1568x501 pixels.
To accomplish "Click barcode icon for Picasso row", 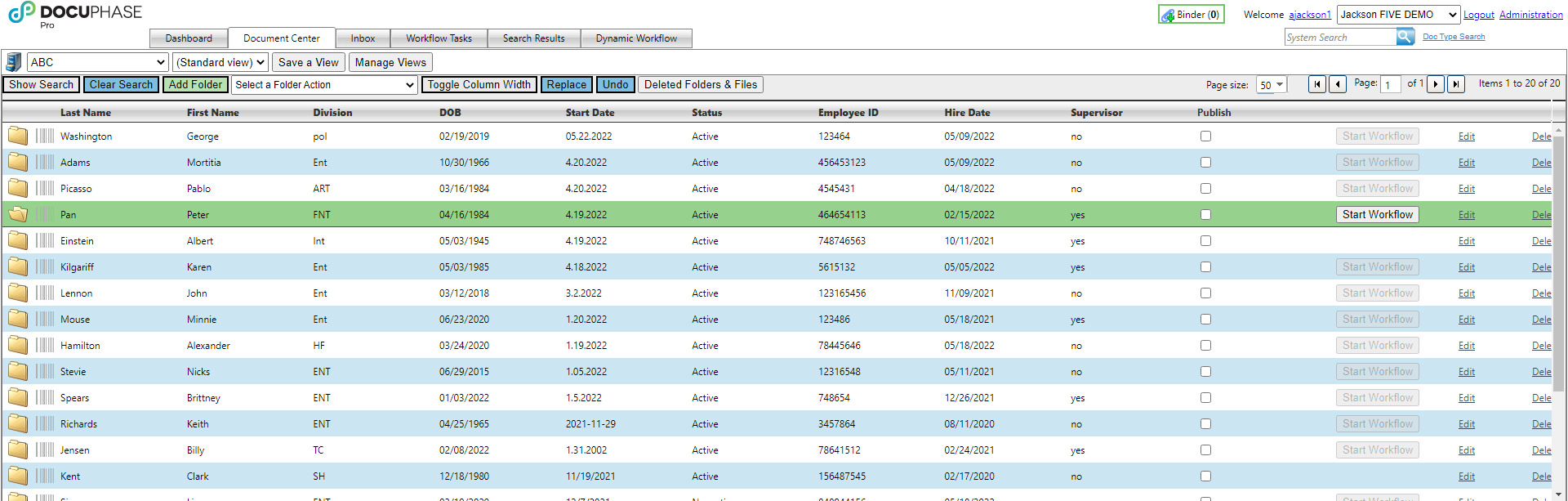I will pyautogui.click(x=45, y=188).
